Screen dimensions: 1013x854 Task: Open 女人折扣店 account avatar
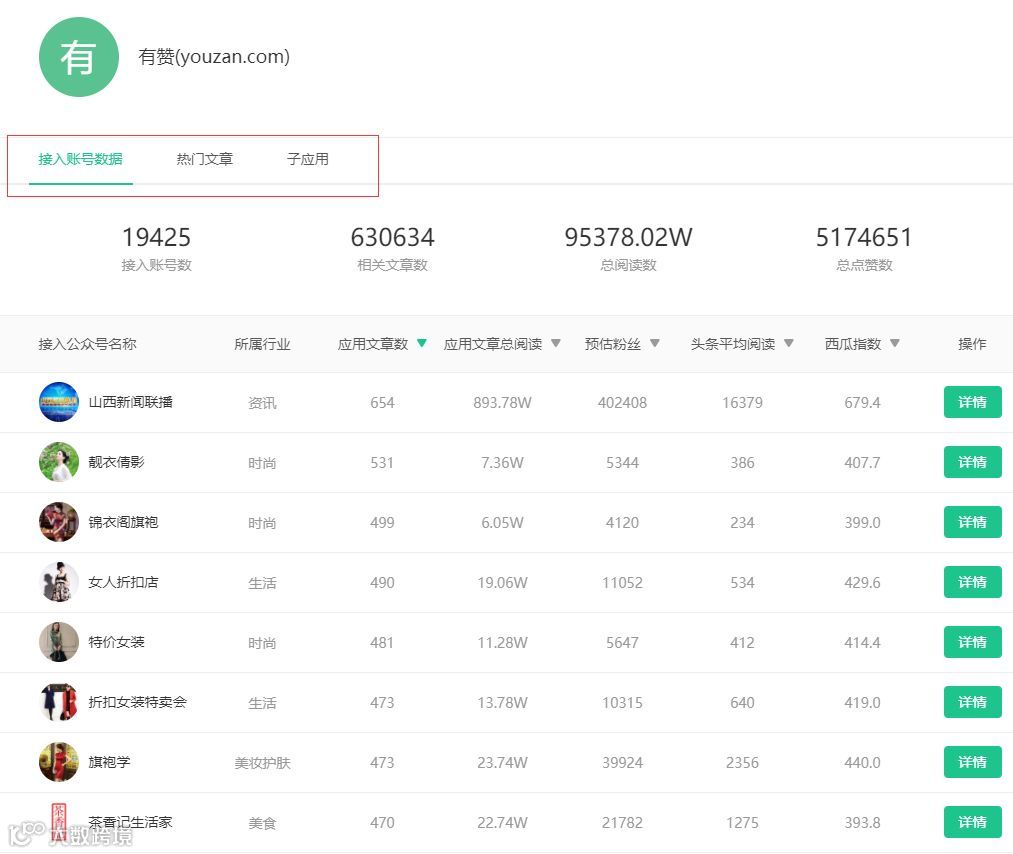(x=59, y=582)
